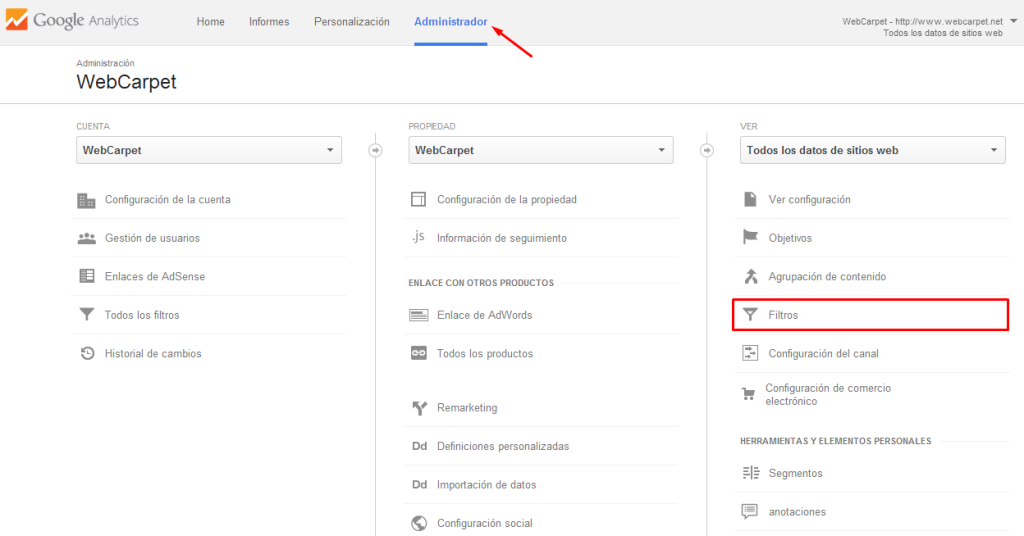
Task: Click the arrow circle between Cuenta and Propiedad
Action: click(376, 150)
